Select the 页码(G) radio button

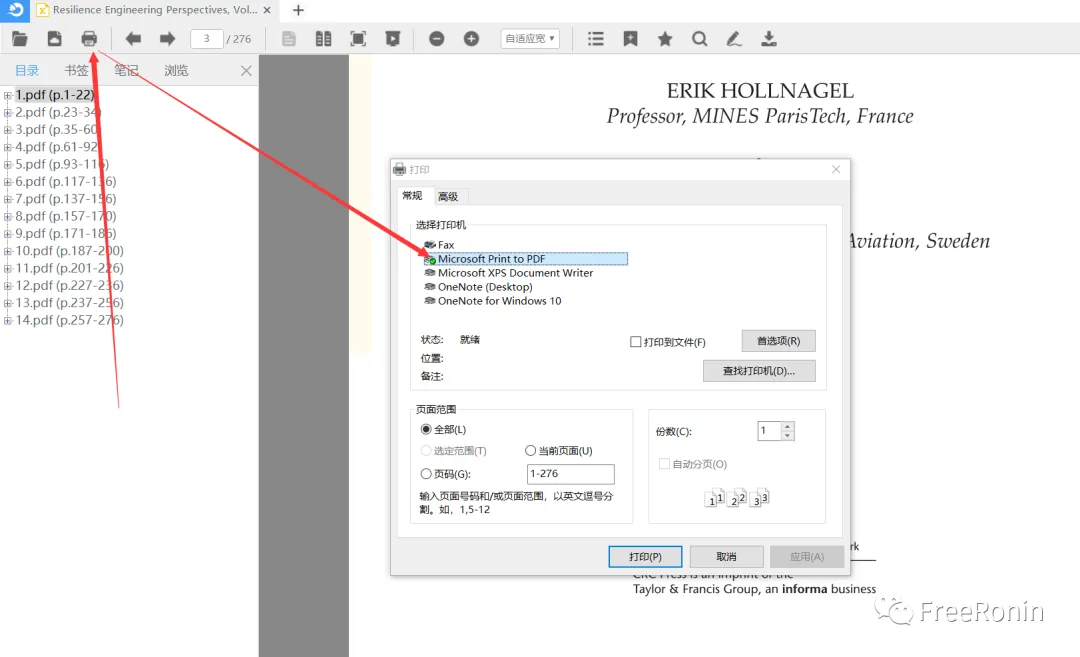pos(426,474)
